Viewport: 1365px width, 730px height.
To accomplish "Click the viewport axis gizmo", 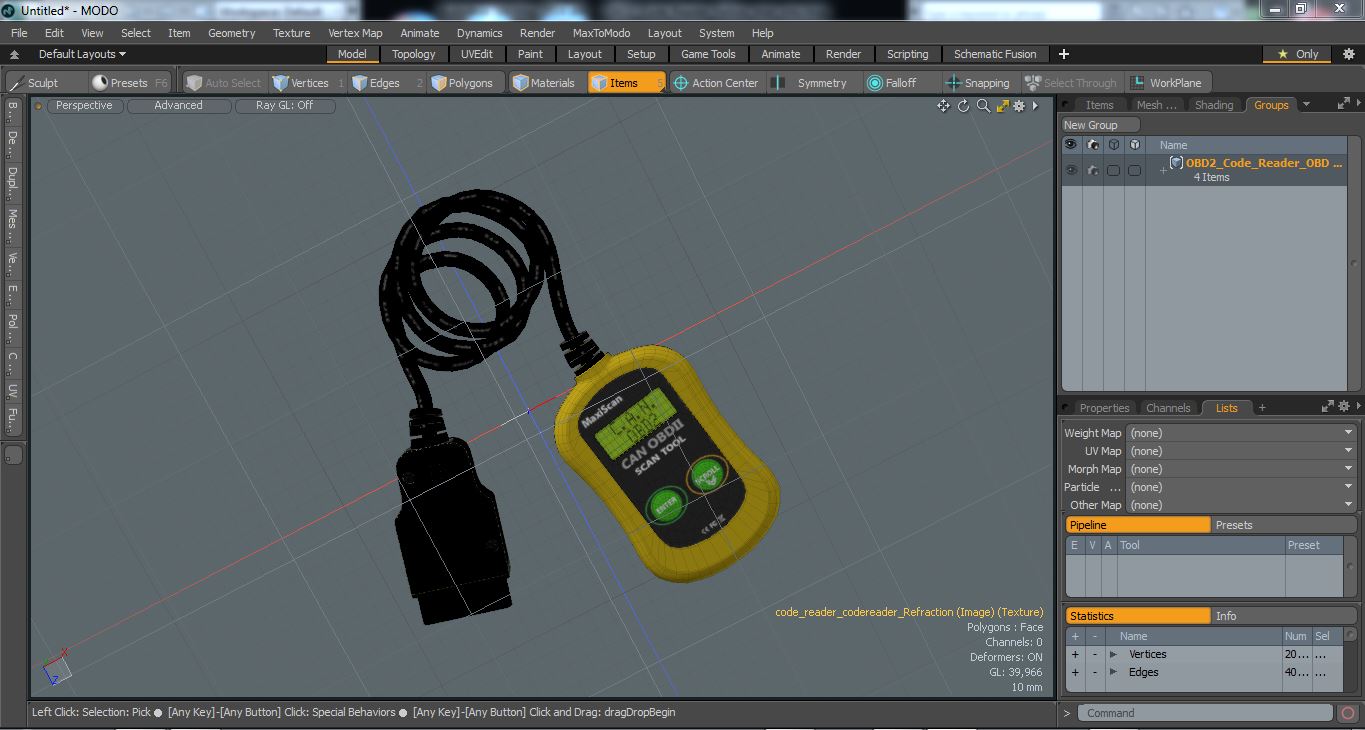I will point(55,667).
